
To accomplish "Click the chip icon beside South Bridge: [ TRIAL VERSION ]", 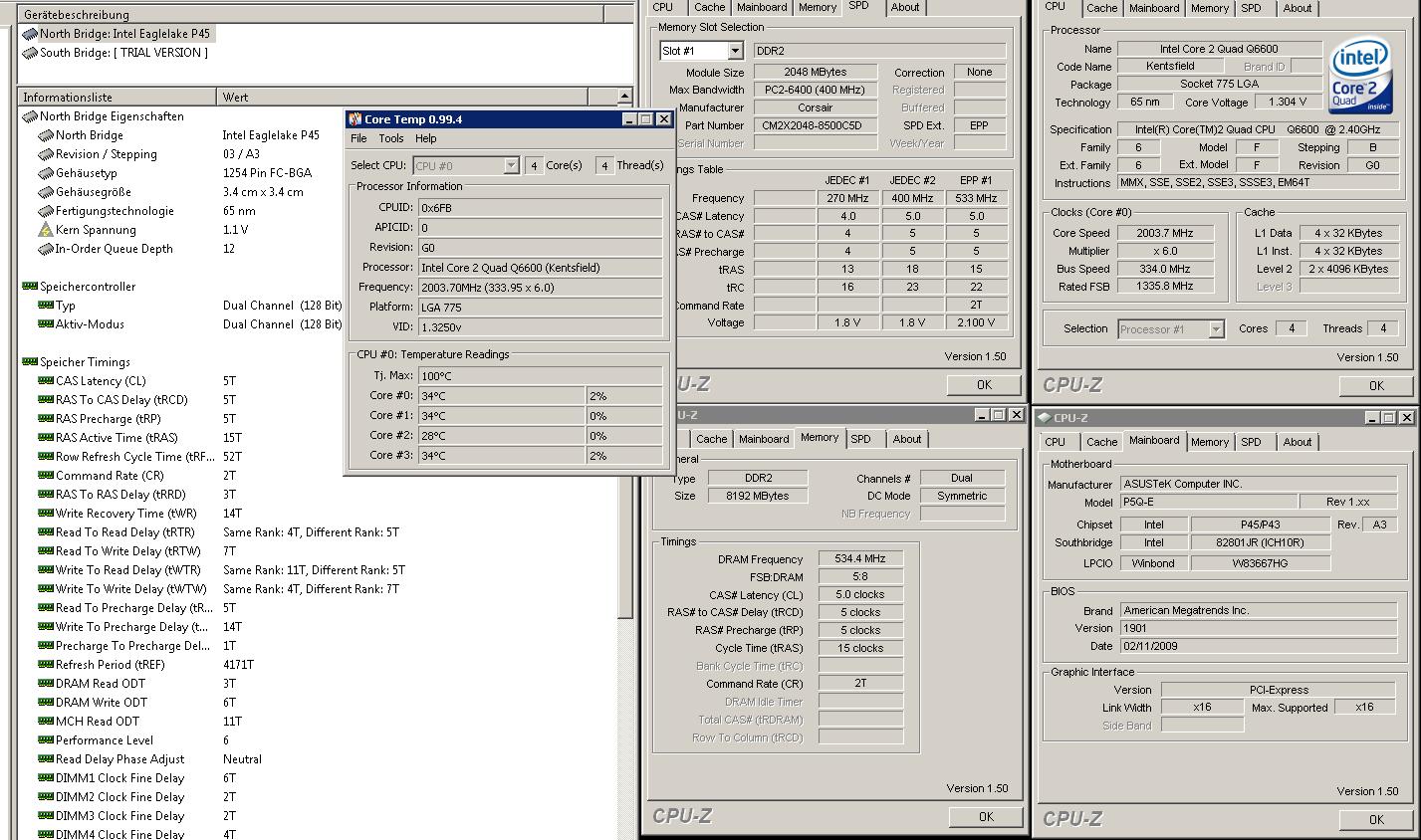I will point(30,53).
